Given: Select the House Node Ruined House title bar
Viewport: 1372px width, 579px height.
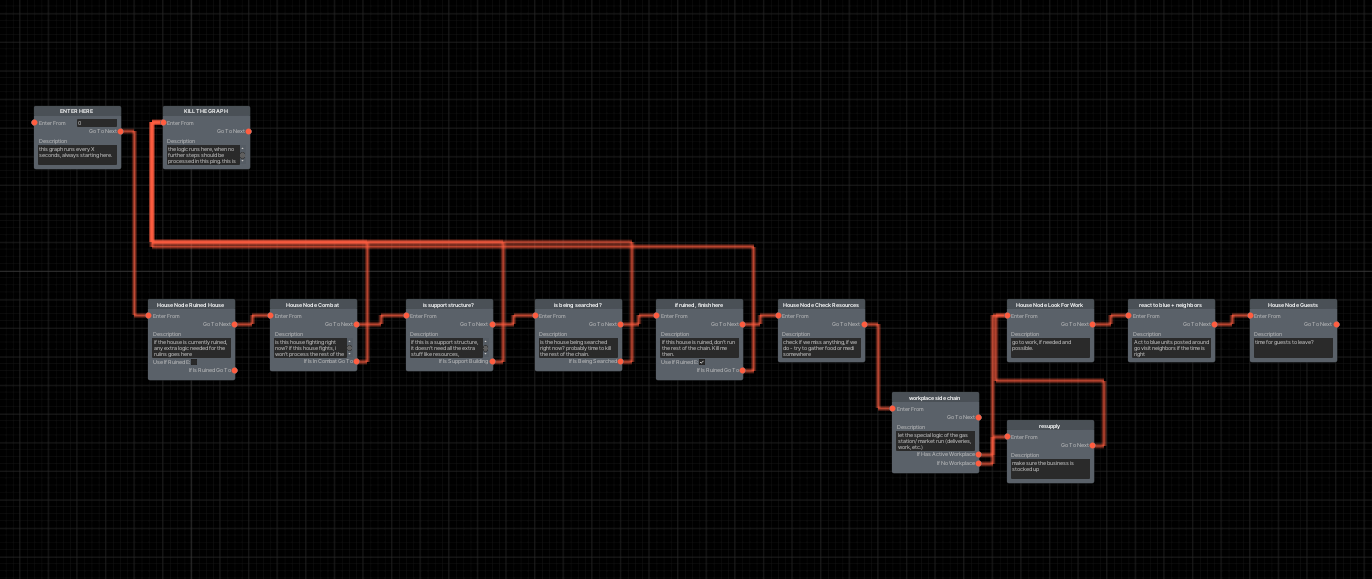Looking at the screenshot, I should click(192, 304).
